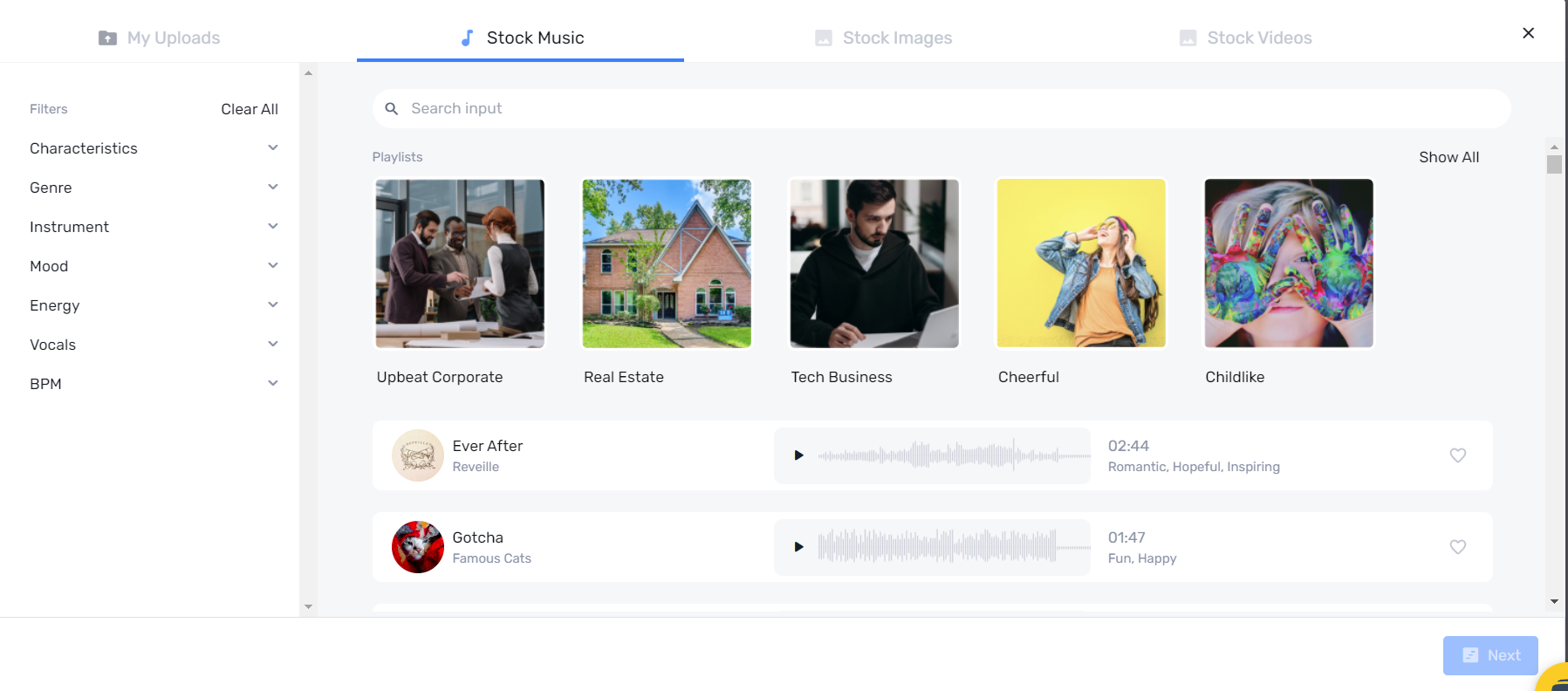Click the search magnifier icon
The width and height of the screenshot is (1568, 691).
pyautogui.click(x=392, y=109)
